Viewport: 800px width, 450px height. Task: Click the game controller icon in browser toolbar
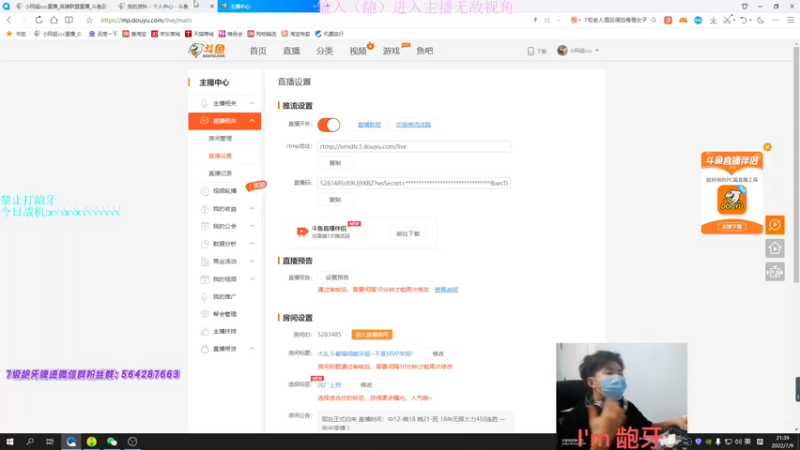[683, 20]
